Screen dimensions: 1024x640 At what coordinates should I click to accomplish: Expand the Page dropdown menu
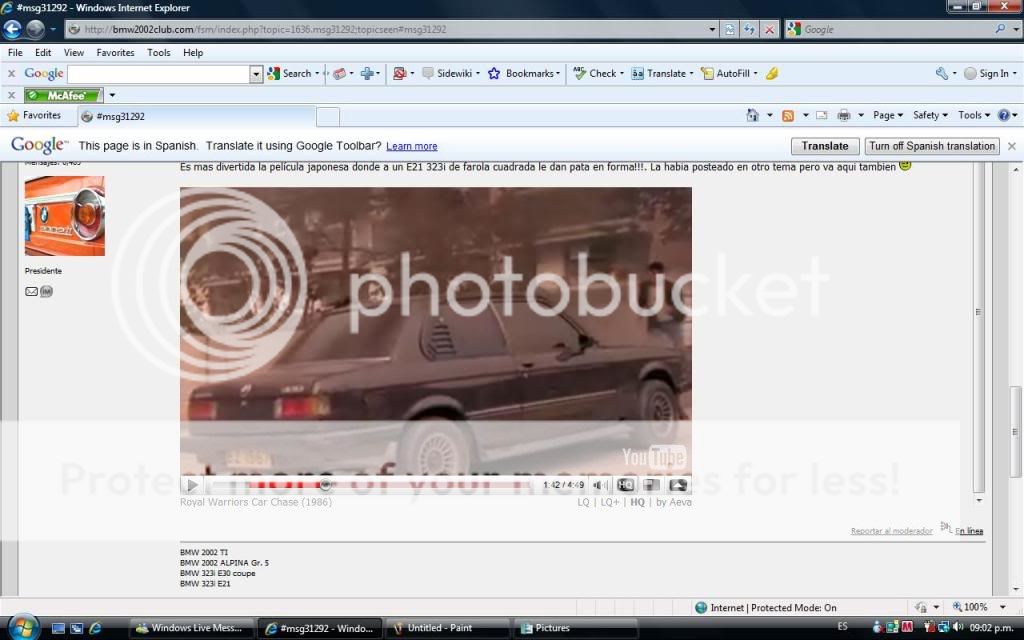pos(887,116)
